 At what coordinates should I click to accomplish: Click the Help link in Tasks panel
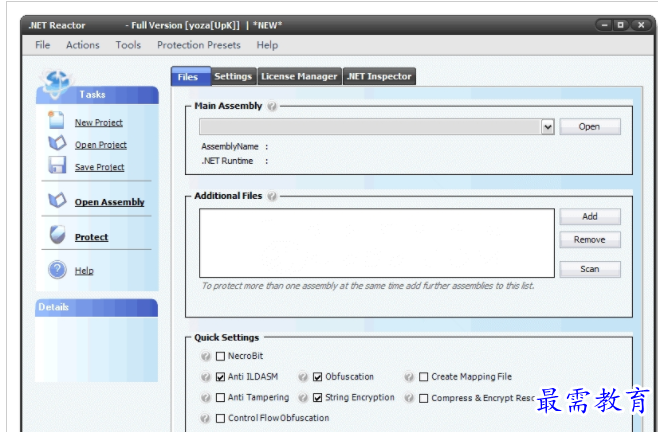coord(84,271)
